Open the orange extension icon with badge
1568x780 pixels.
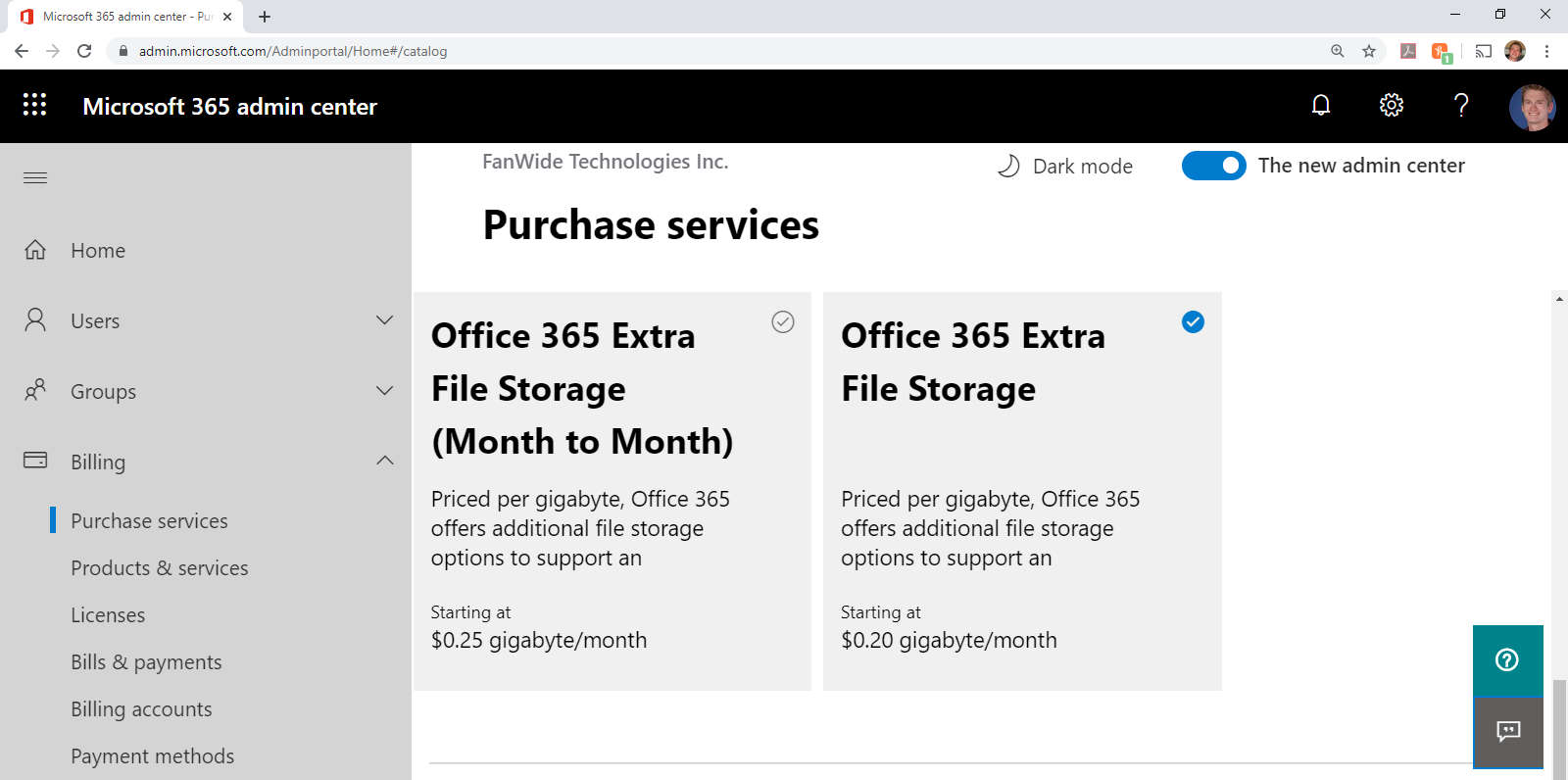(1441, 52)
